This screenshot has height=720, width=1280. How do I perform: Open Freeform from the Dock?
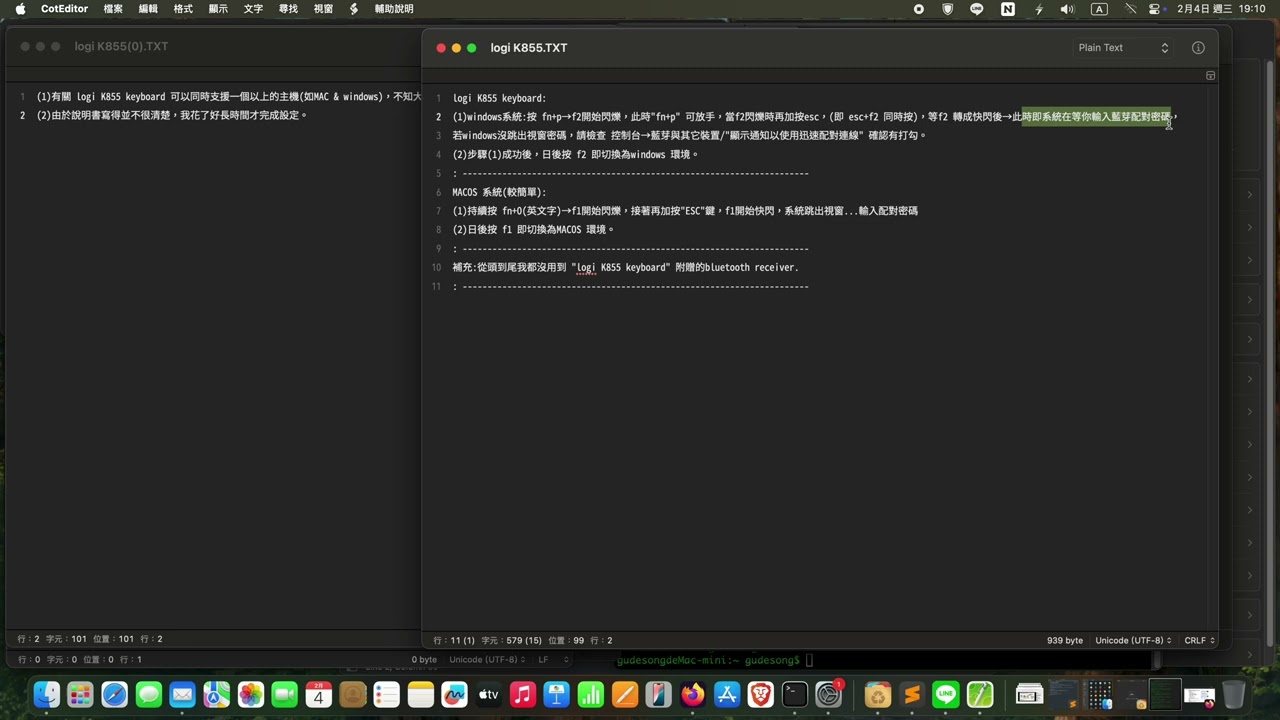pyautogui.click(x=454, y=694)
